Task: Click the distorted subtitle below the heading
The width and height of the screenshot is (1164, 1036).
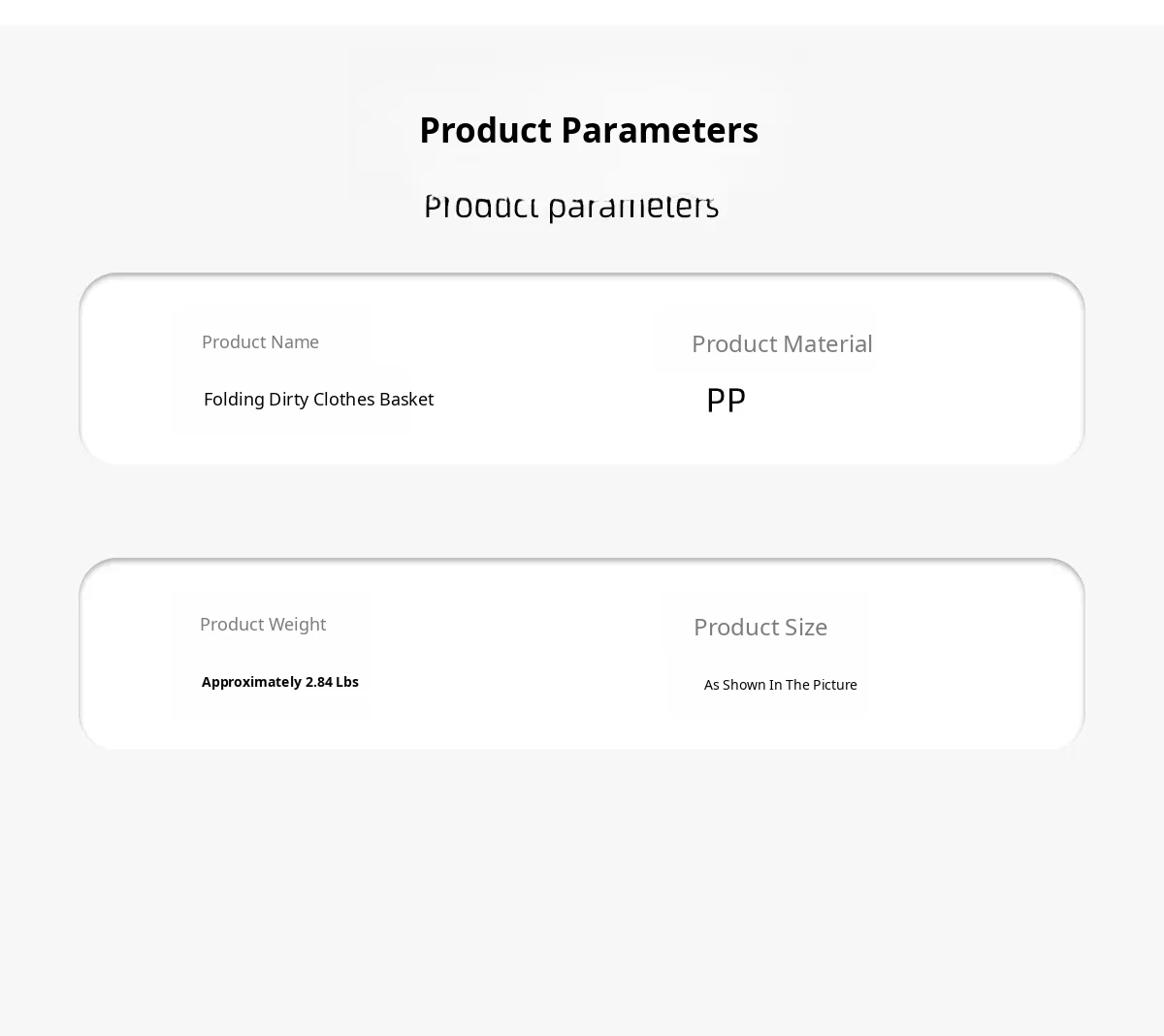Action: (x=570, y=206)
